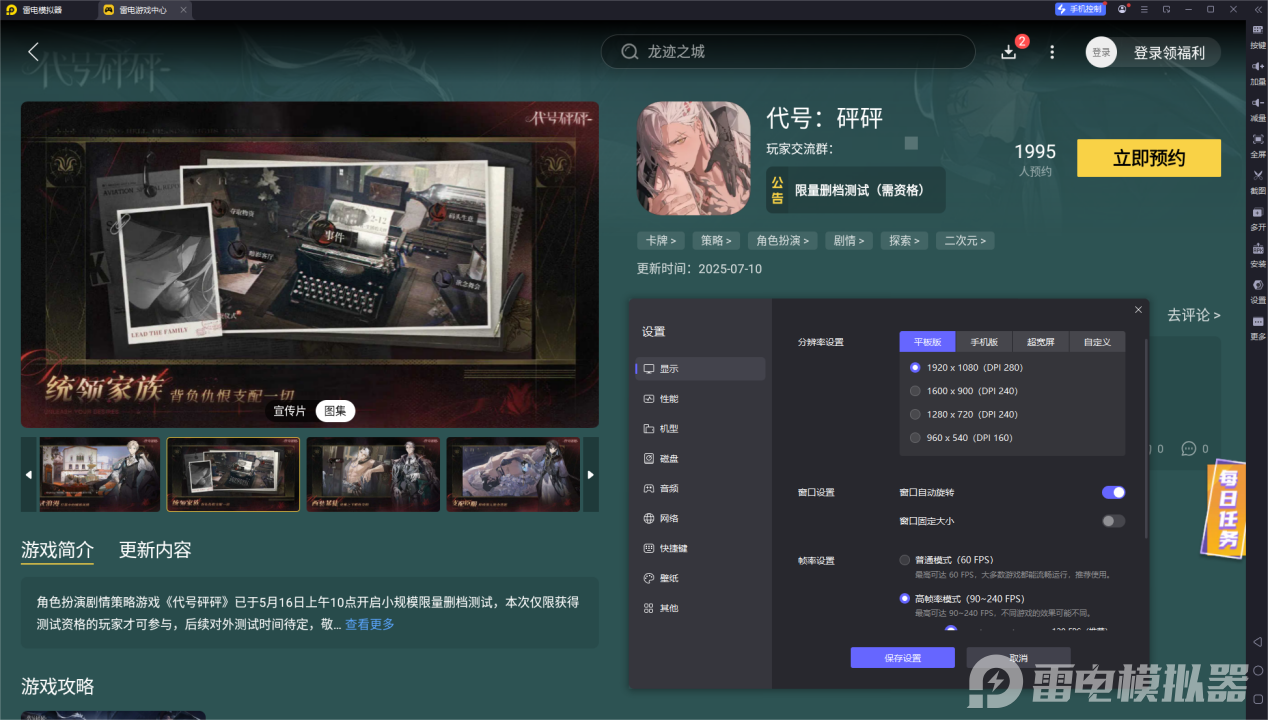Click the 加量 (volume up) icon
This screenshot has width=1268, height=720.
1258,73
